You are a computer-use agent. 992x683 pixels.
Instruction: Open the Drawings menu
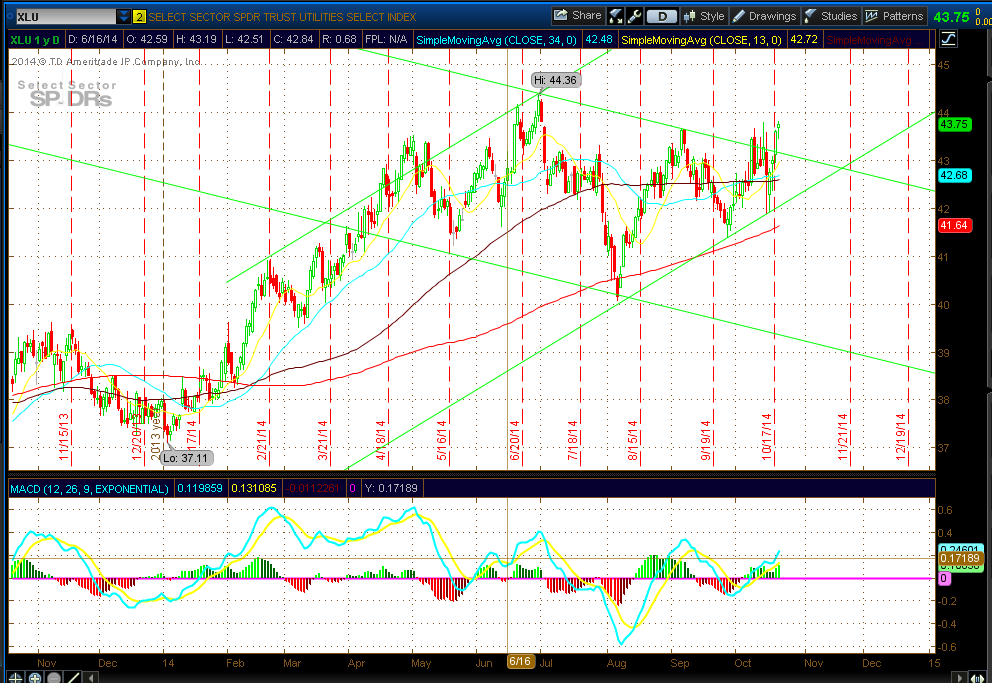coord(764,16)
